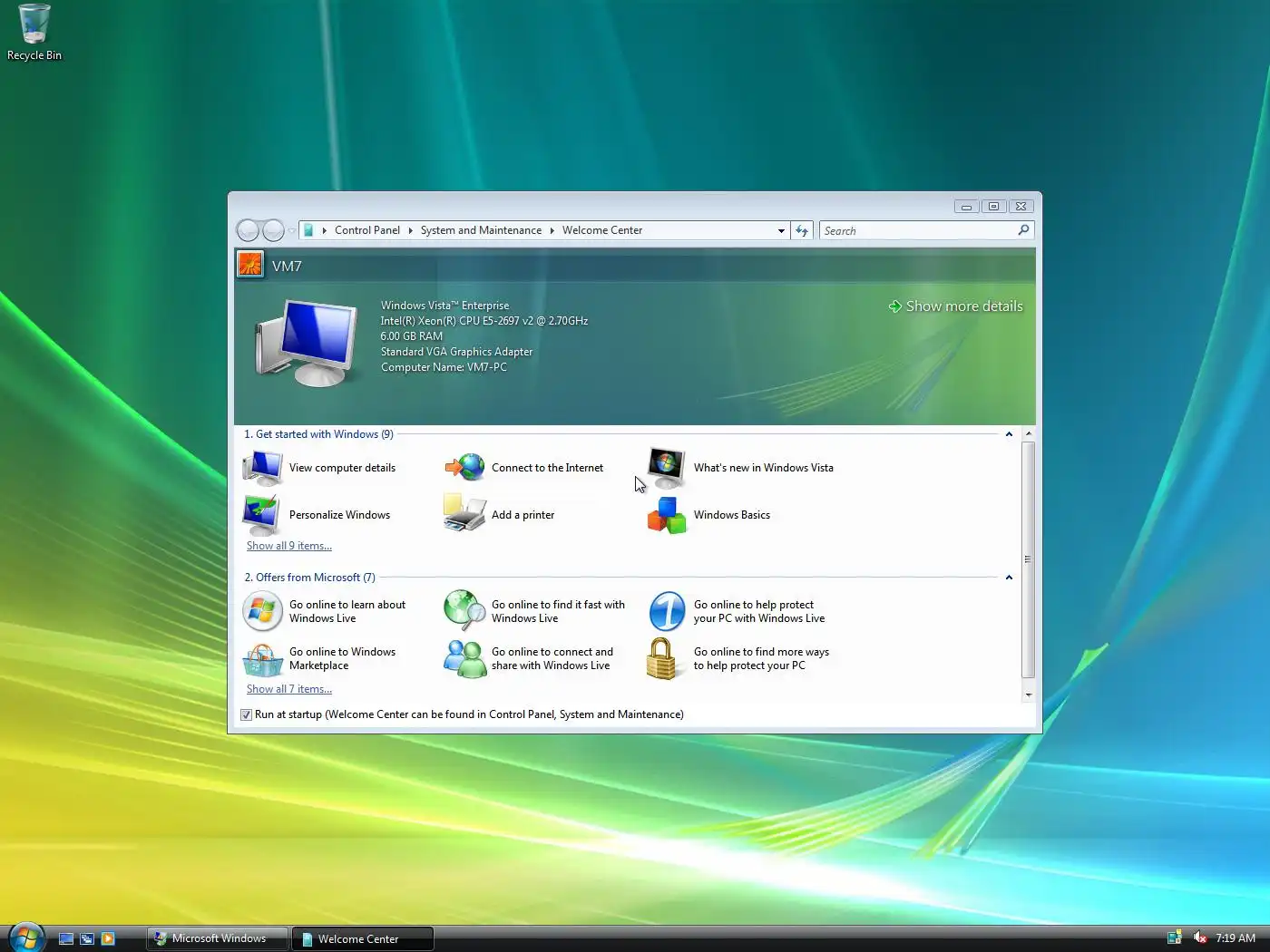Click the taskbar clock showing 7:19 AM
Image resolution: width=1270 pixels, height=952 pixels.
coord(1236,938)
